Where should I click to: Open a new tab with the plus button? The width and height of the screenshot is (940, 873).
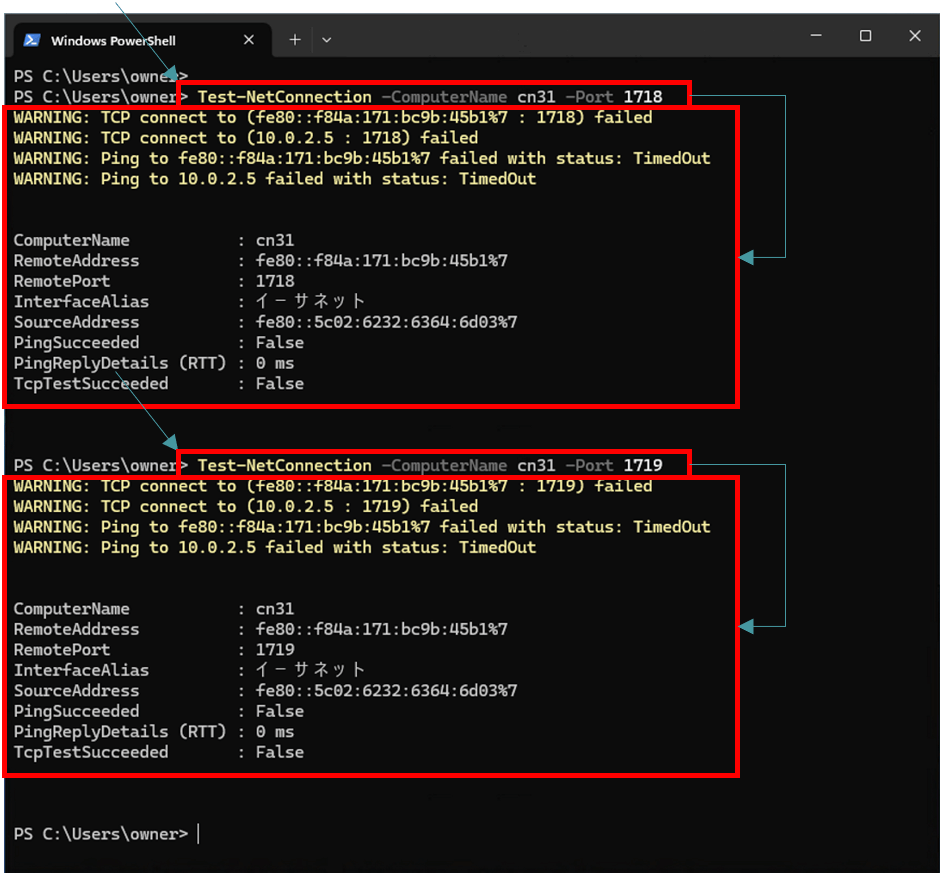tap(295, 40)
